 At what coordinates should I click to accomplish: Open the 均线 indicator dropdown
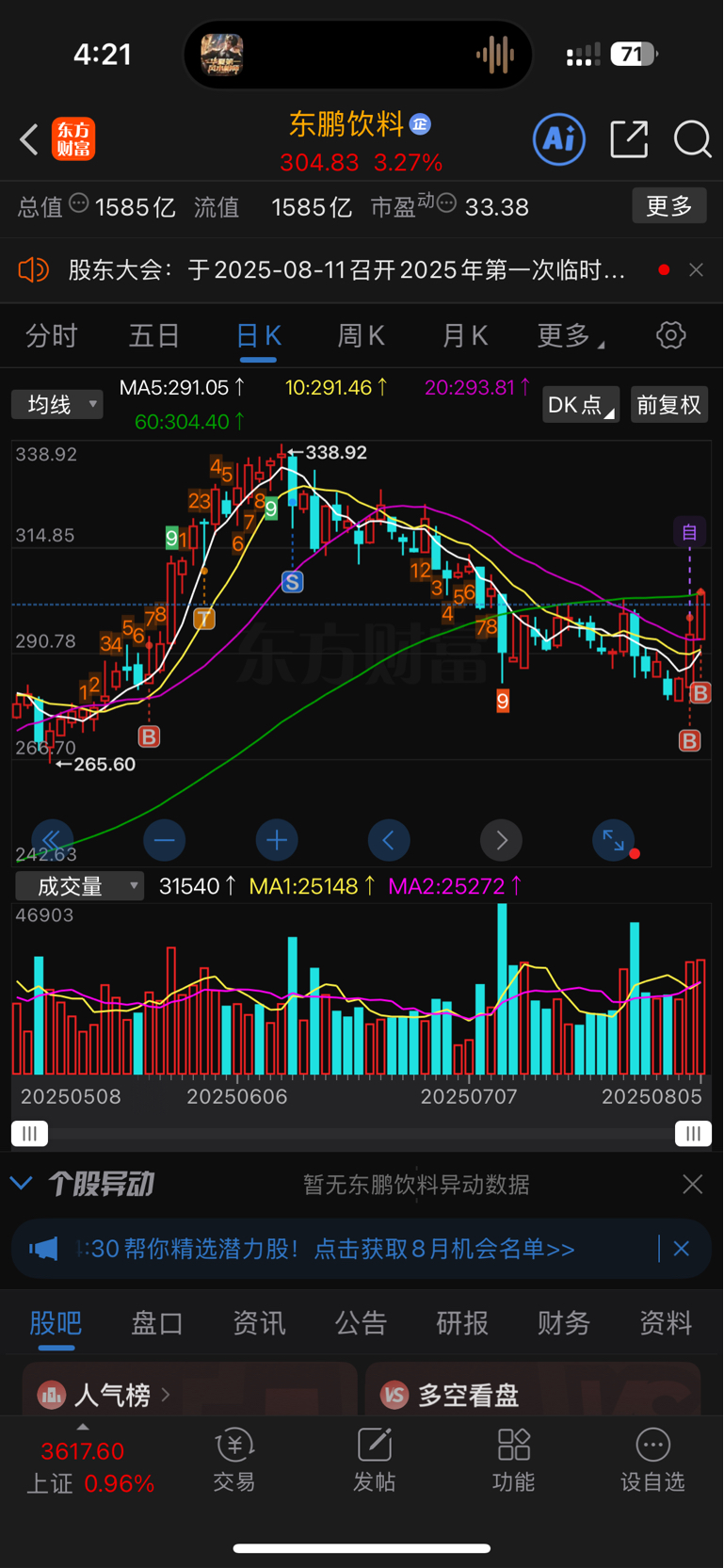[57, 405]
